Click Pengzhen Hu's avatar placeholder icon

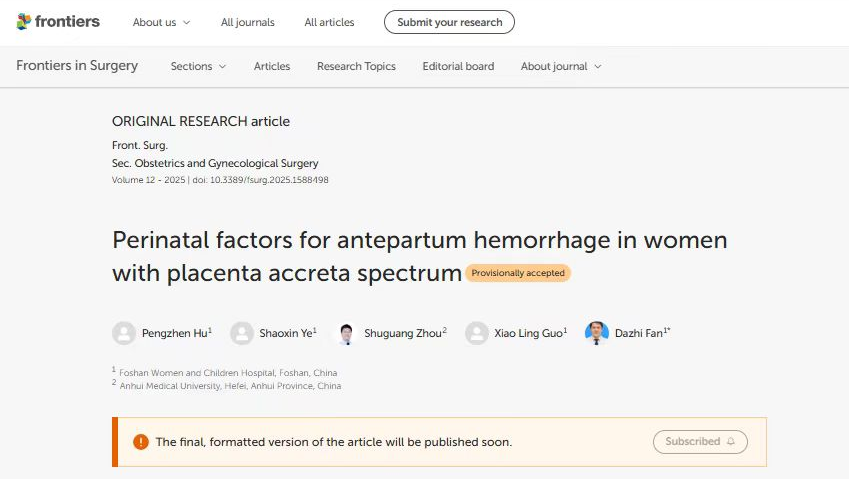124,333
